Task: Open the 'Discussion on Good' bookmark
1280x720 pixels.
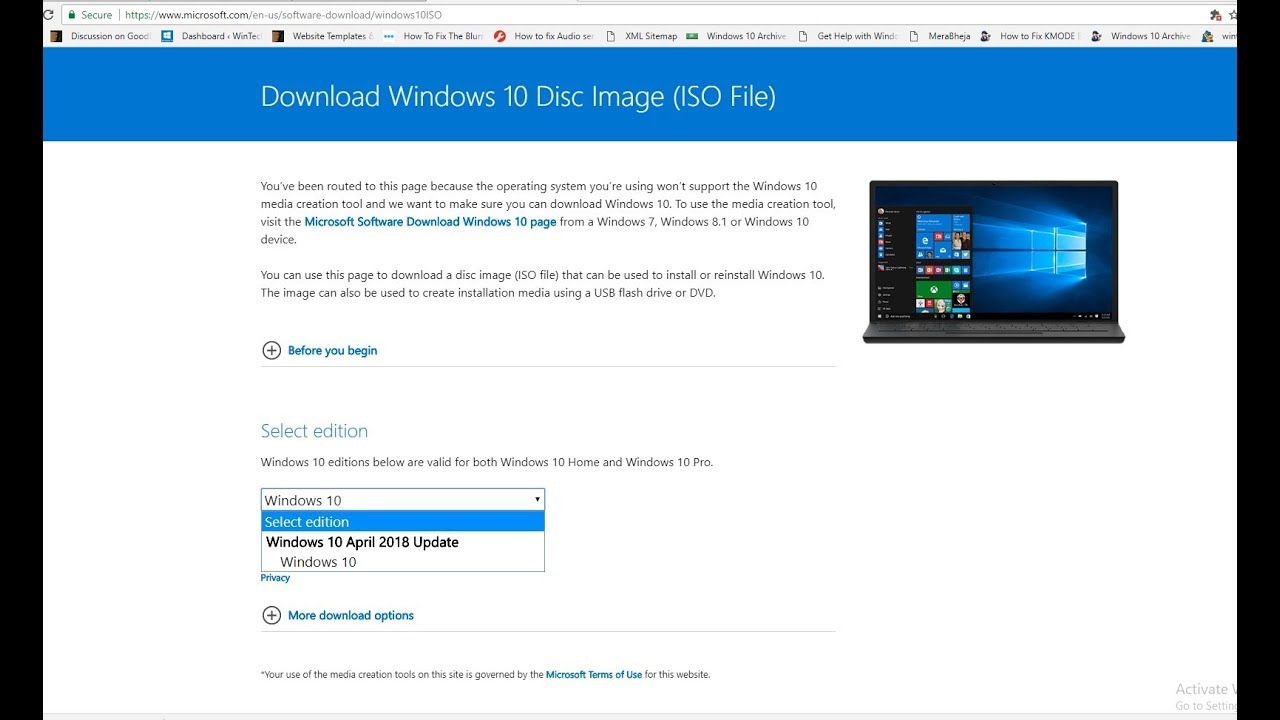Action: coord(101,36)
